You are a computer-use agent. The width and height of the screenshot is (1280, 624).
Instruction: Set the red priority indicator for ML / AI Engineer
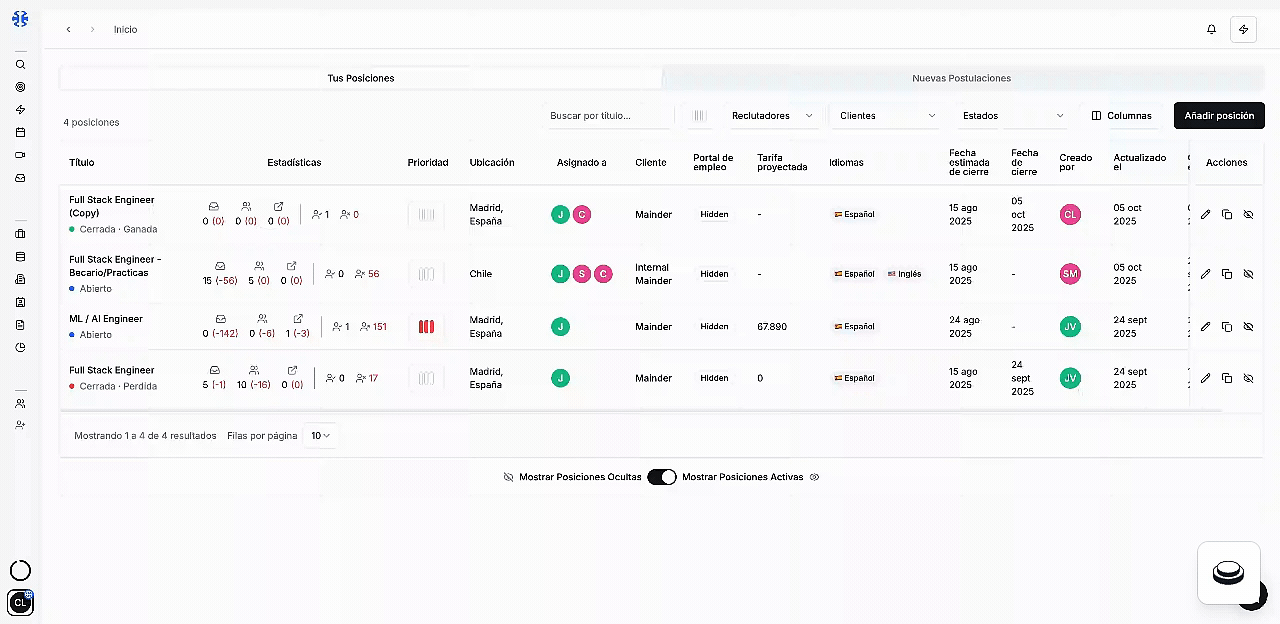tap(427, 326)
